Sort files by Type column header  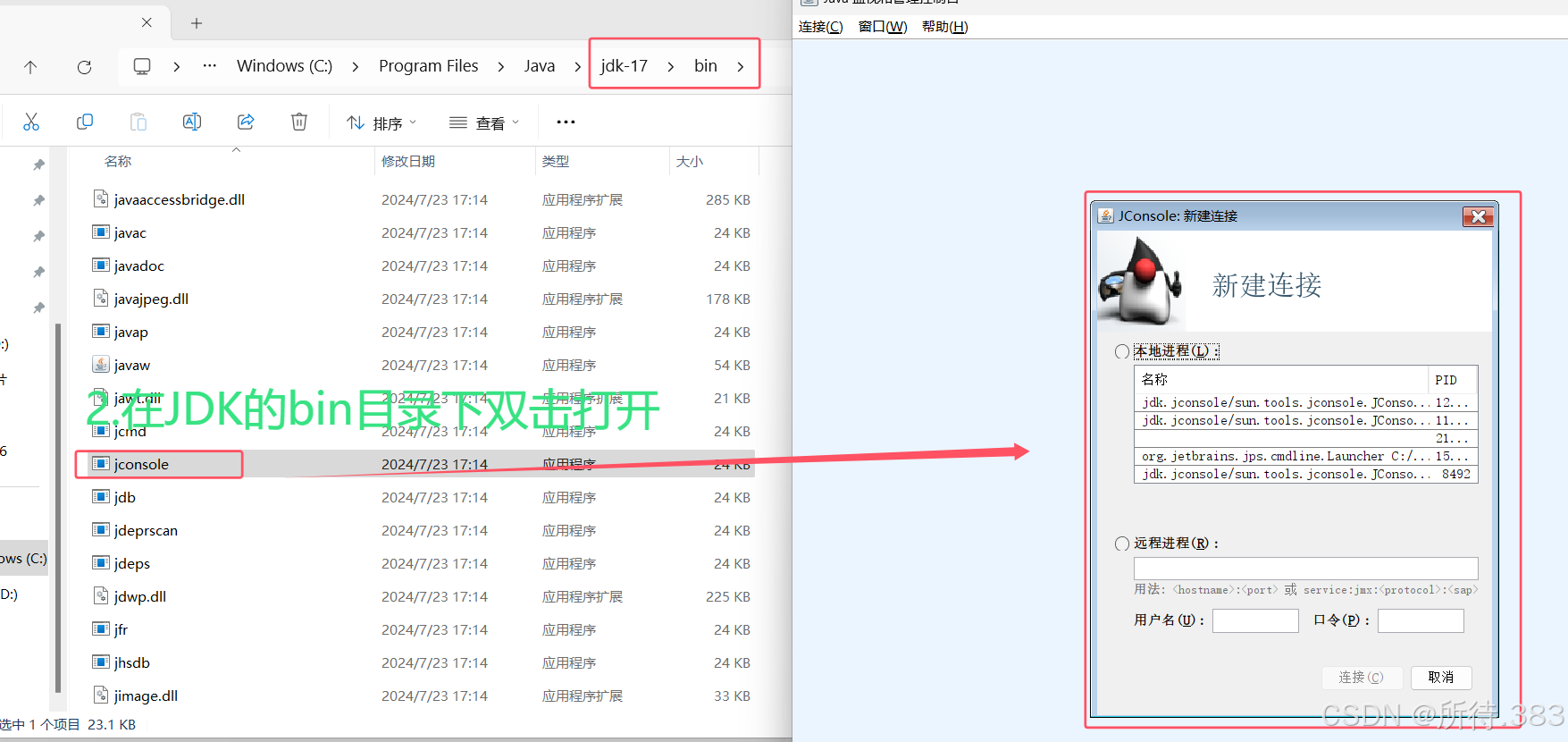click(556, 161)
